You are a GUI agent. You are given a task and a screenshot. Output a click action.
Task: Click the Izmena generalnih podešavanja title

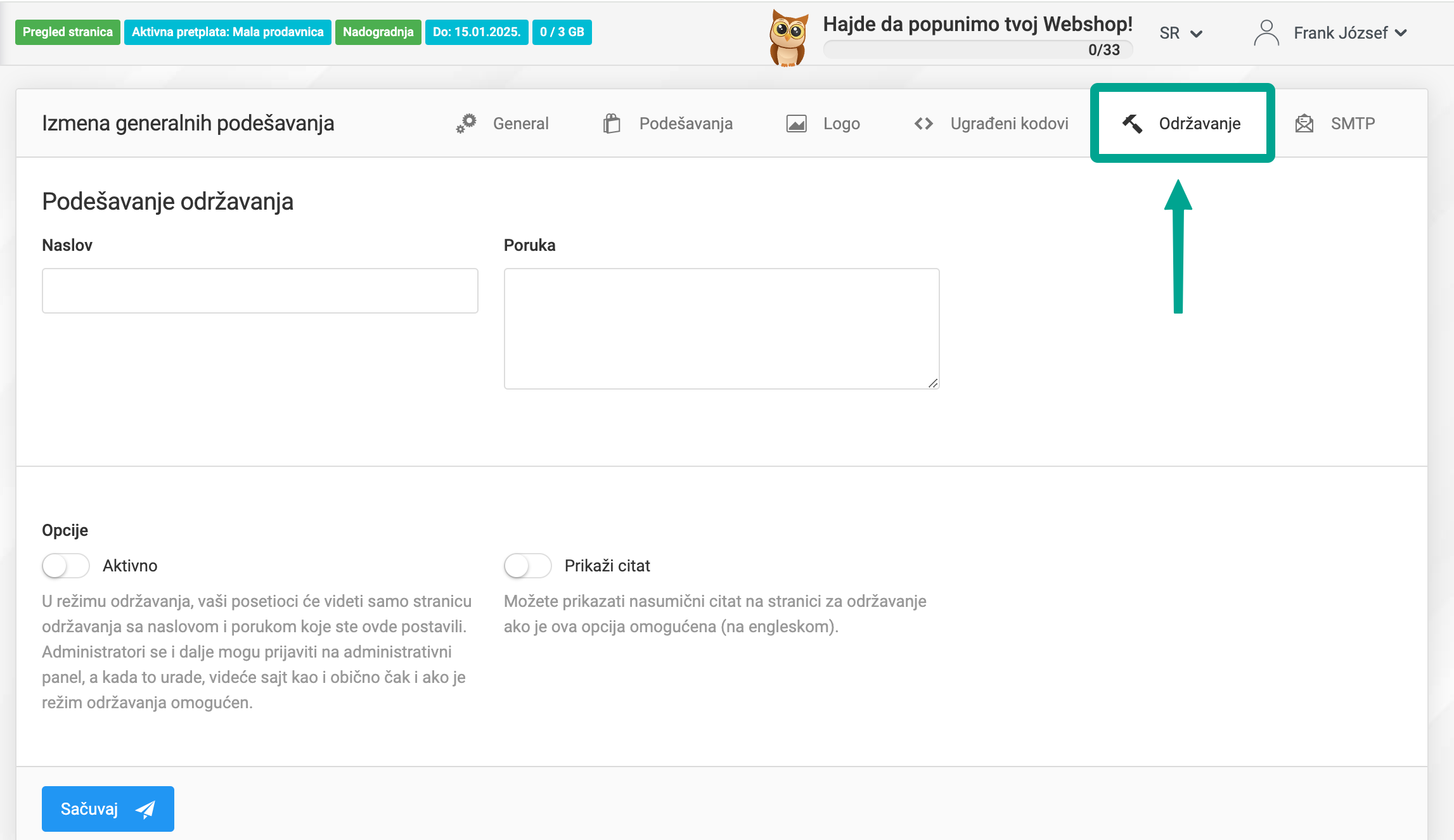188,123
